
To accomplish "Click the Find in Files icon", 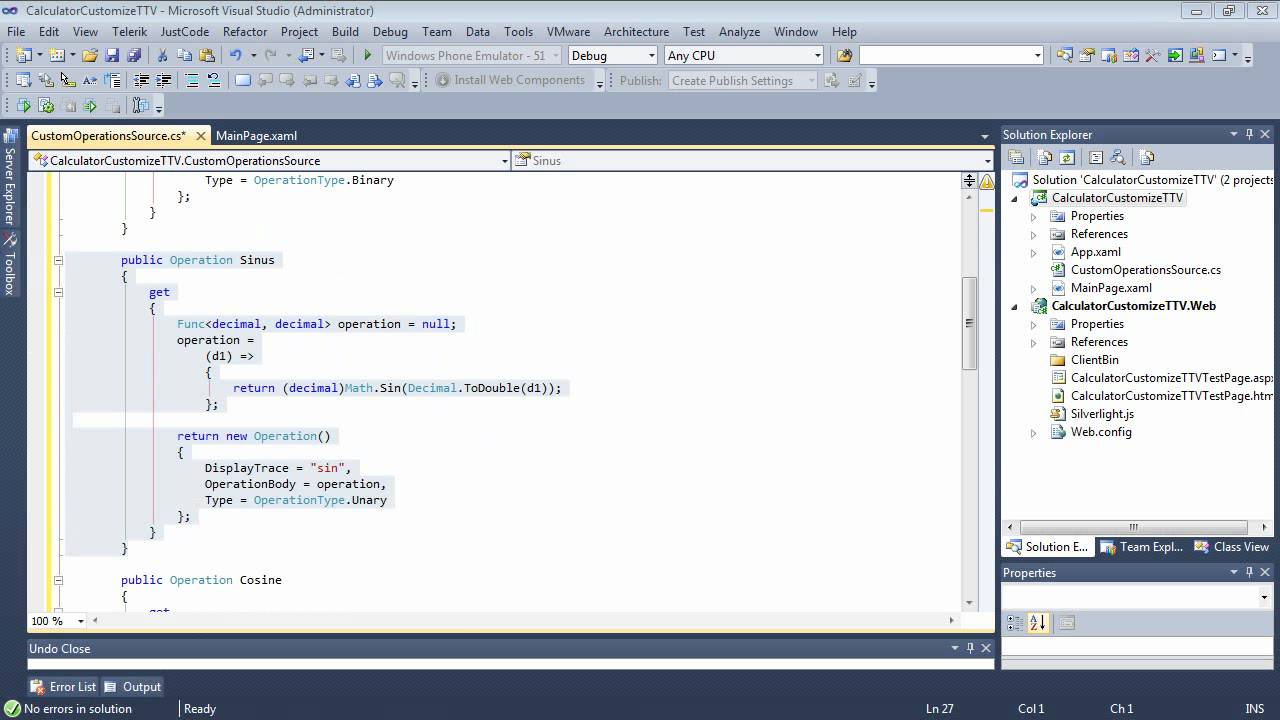I will tap(844, 56).
